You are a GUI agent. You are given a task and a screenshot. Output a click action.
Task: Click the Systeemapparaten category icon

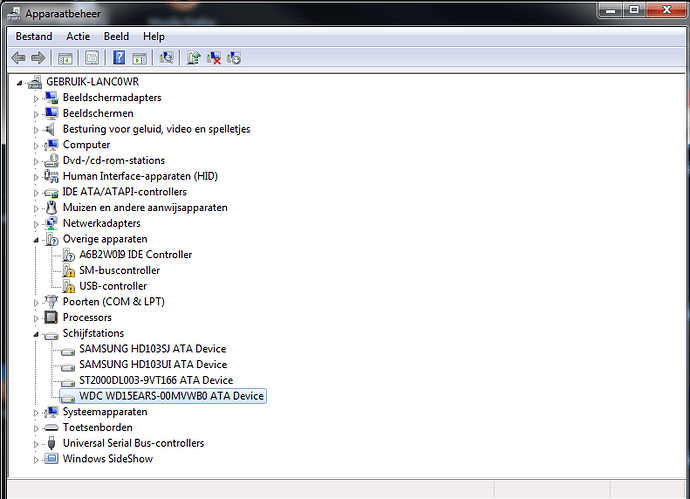tap(51, 412)
